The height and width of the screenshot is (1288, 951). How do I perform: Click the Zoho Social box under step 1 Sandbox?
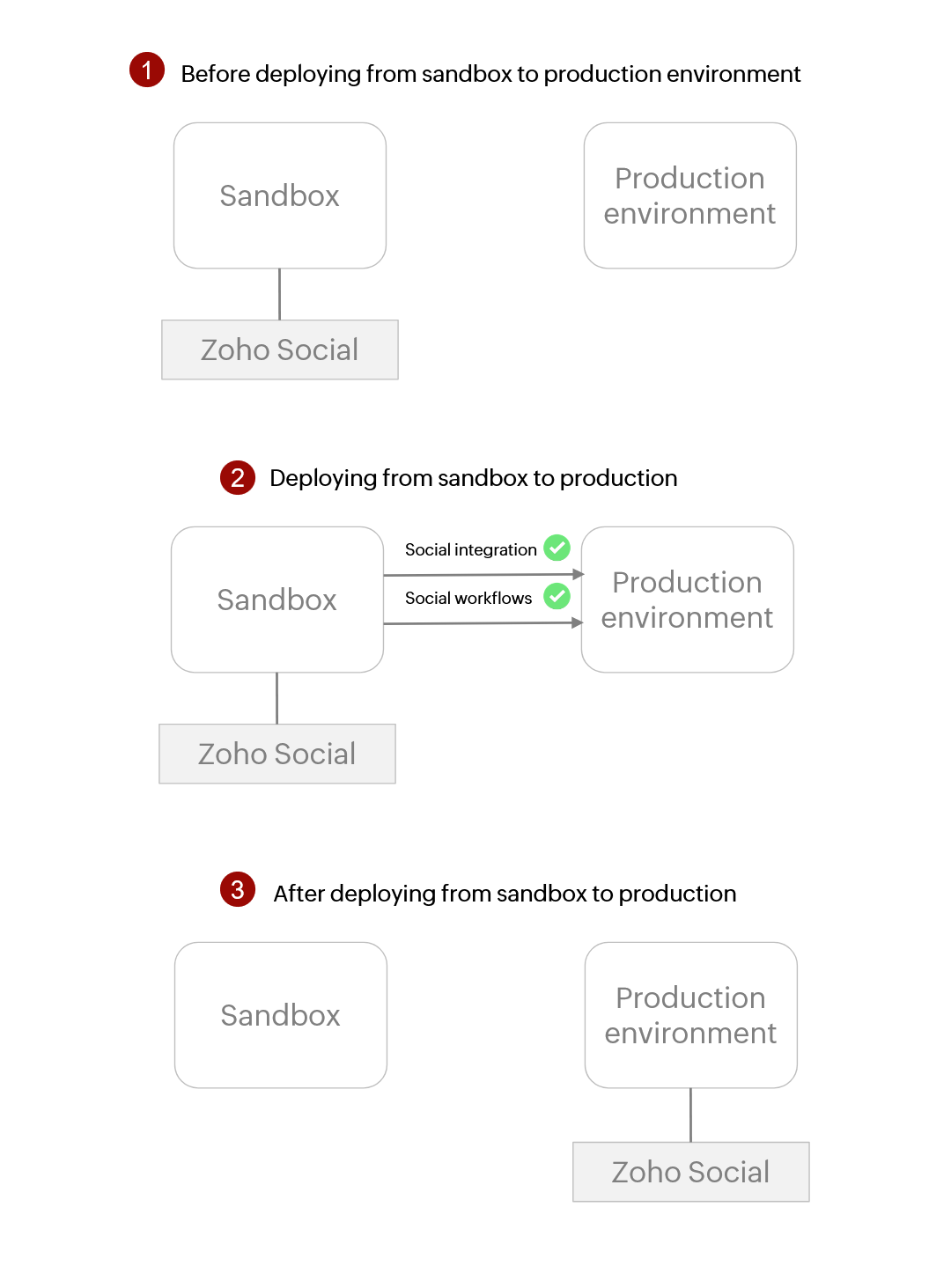pos(280,350)
